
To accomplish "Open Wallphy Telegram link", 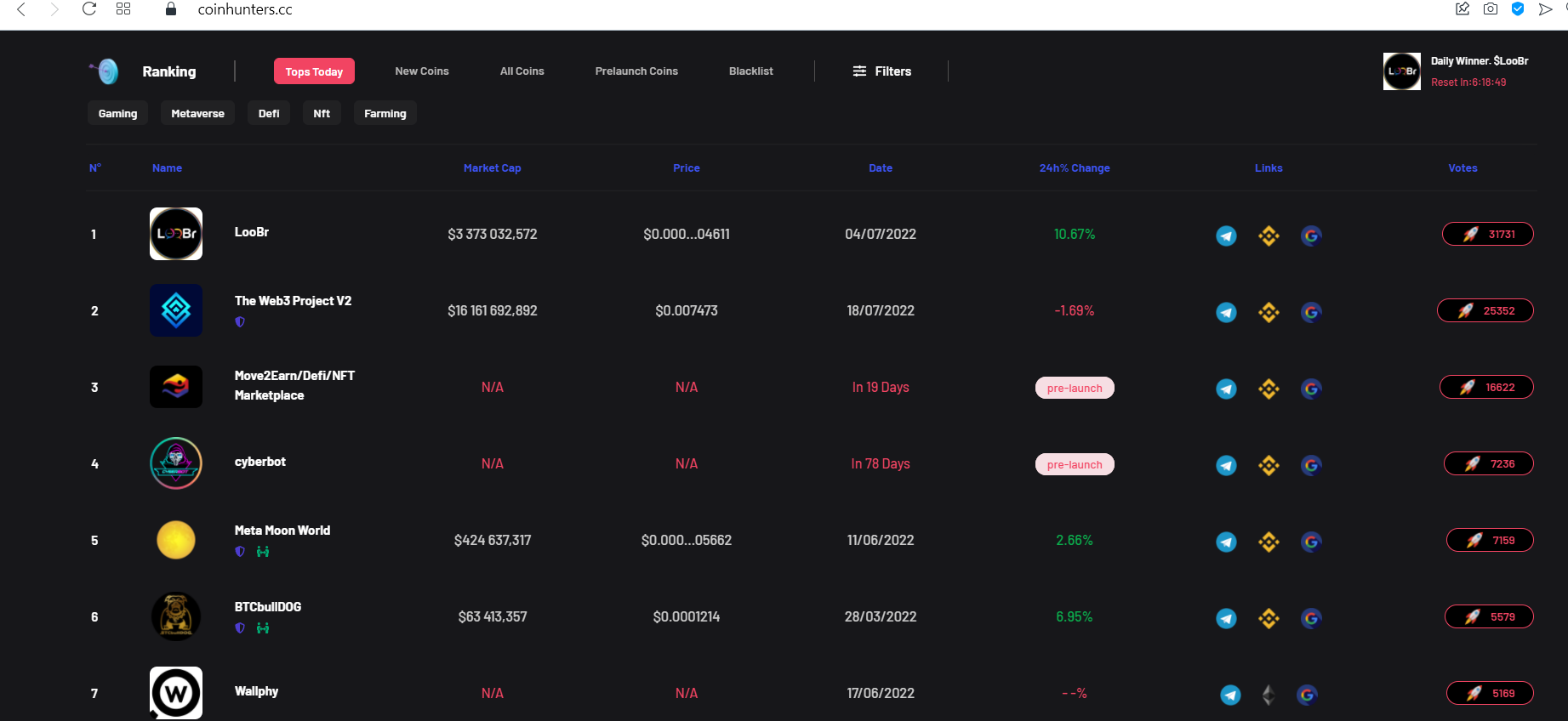I will tap(1230, 695).
